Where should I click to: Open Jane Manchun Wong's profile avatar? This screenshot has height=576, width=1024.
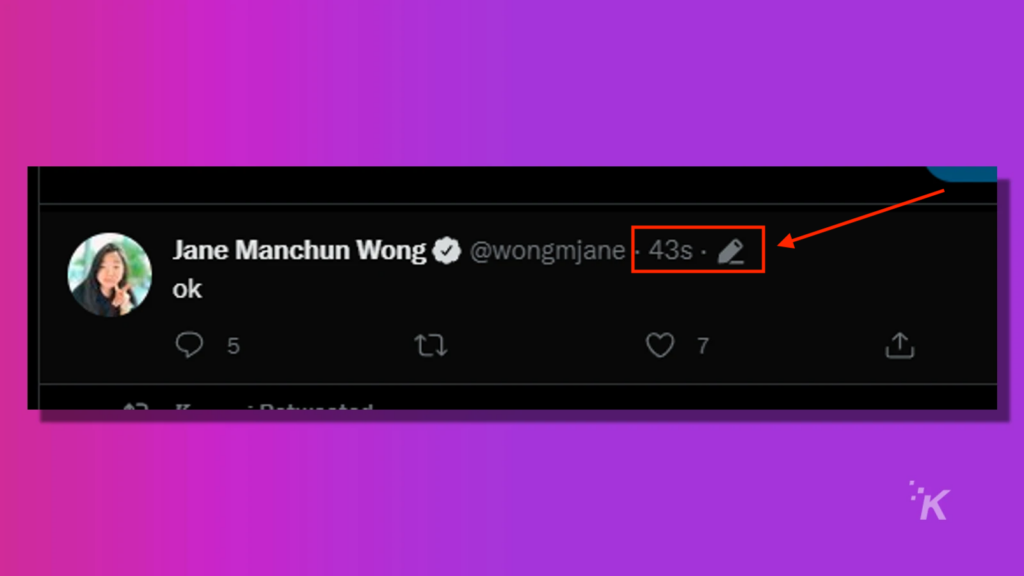pyautogui.click(x=110, y=275)
